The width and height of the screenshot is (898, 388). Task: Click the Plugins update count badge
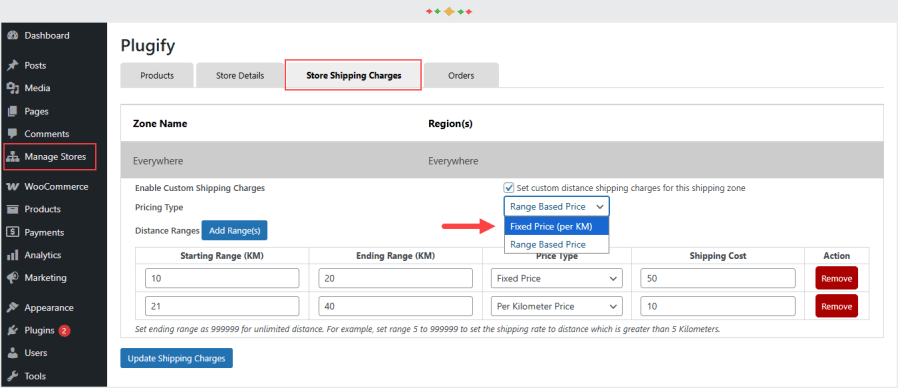(x=64, y=331)
